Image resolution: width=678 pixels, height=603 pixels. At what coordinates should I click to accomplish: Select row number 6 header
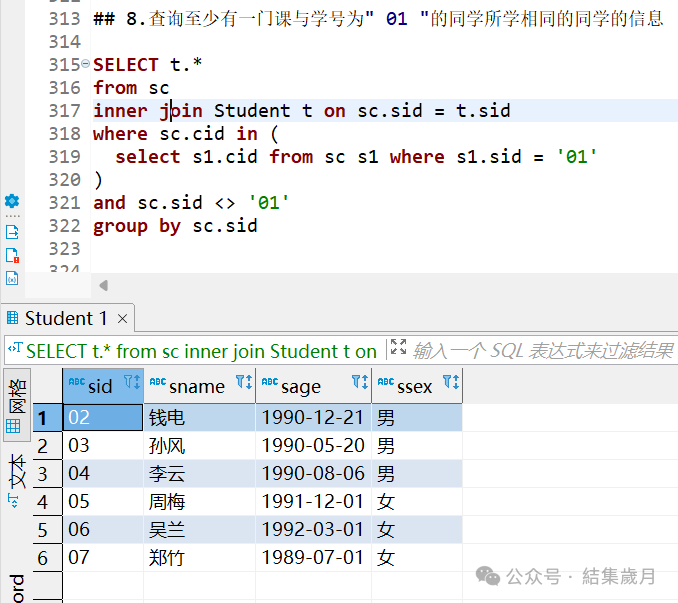[48, 558]
